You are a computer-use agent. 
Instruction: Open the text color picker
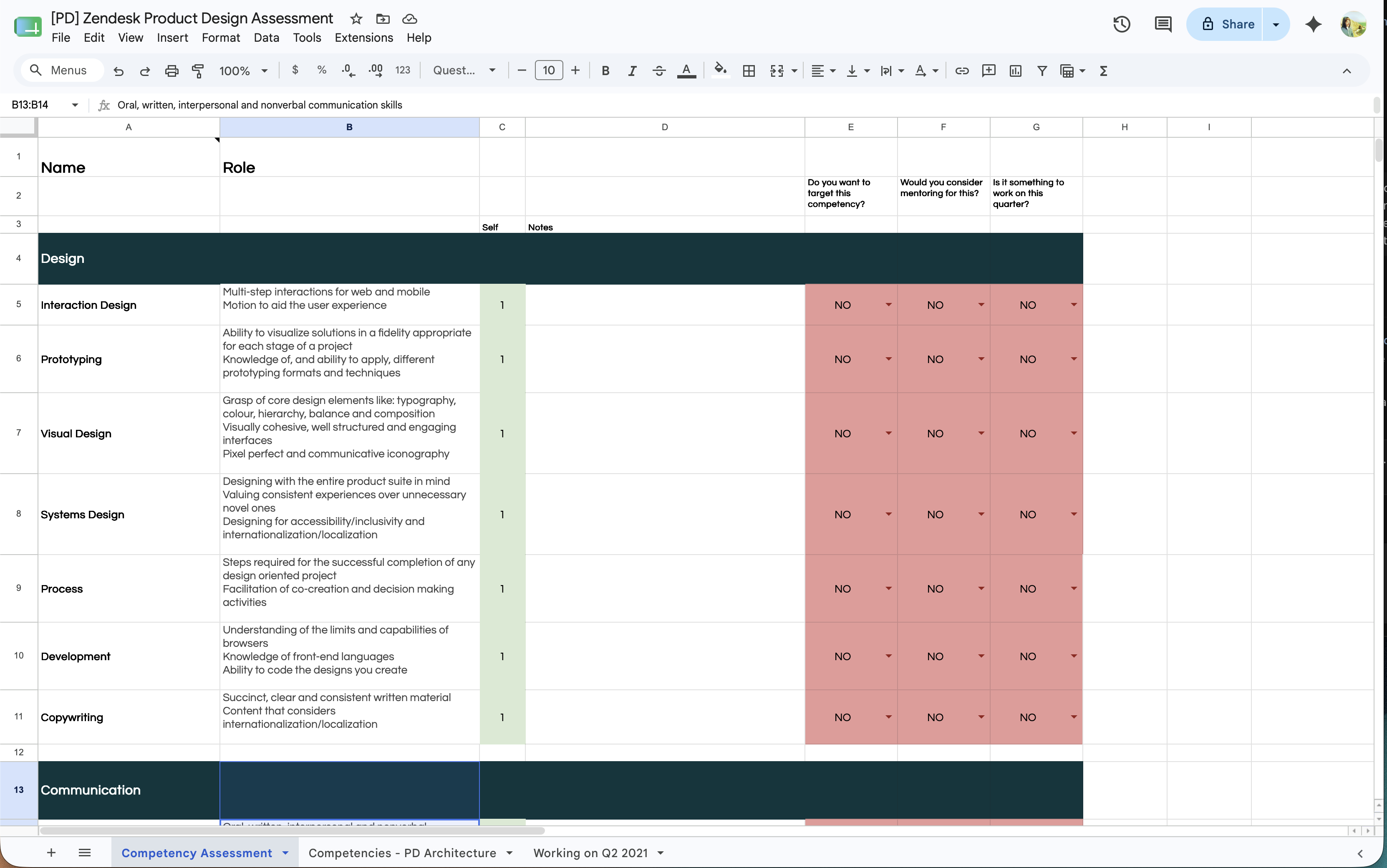[686, 71]
